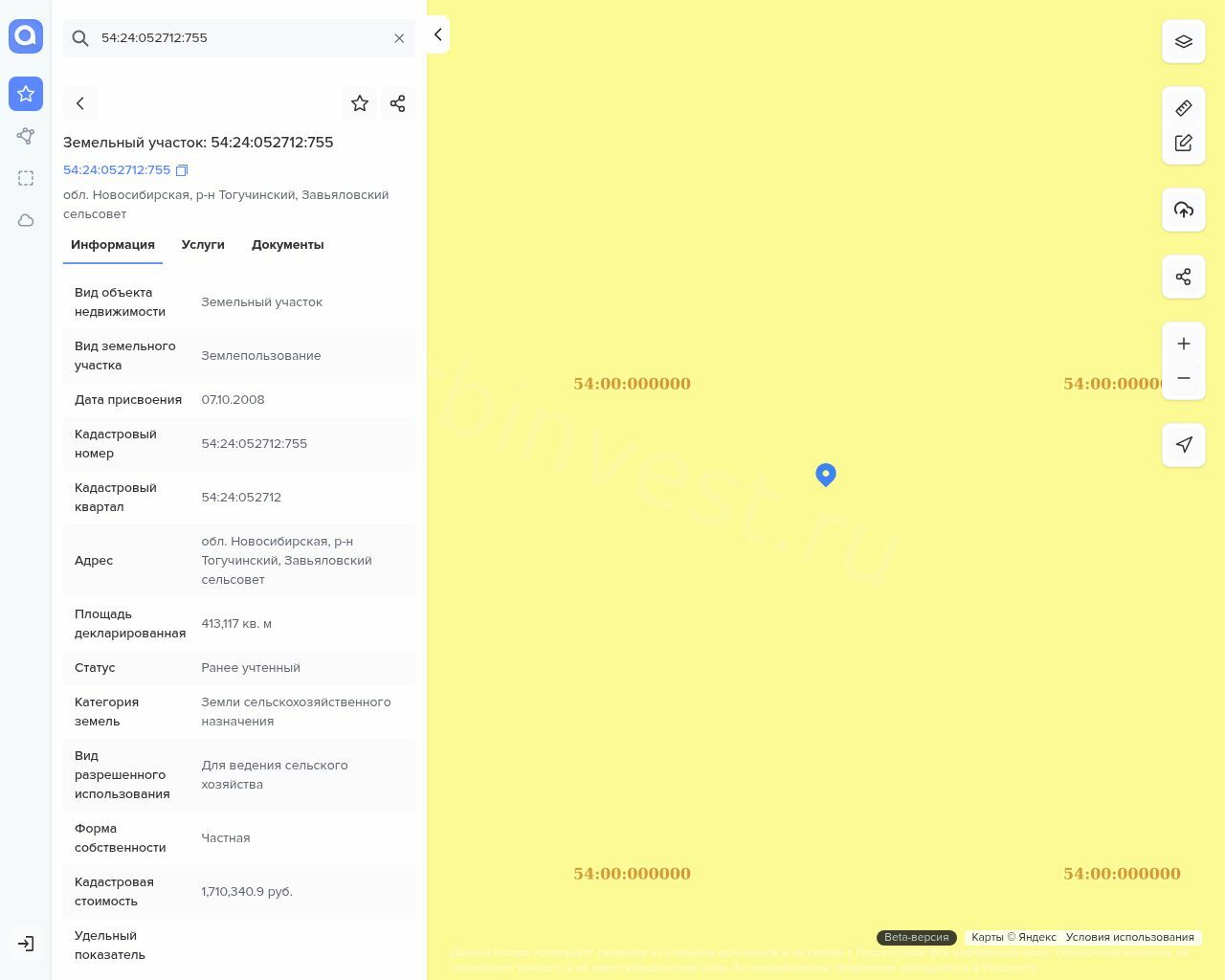1225x980 pixels.
Task: Click the cloud upload button
Action: click(x=1184, y=210)
